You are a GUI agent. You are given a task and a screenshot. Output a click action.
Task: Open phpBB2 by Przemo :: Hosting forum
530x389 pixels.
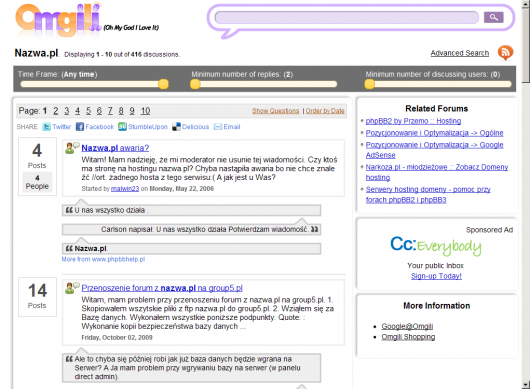point(413,121)
